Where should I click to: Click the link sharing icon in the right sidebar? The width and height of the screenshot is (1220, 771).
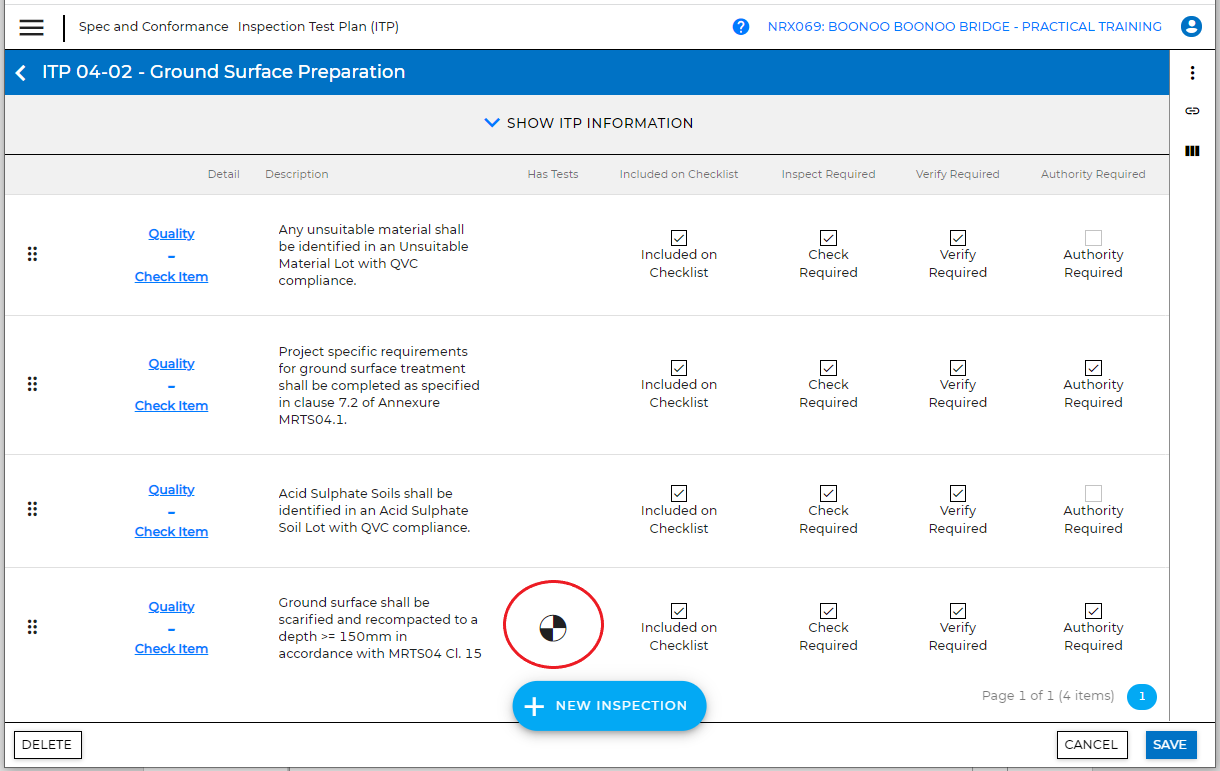point(1192,111)
